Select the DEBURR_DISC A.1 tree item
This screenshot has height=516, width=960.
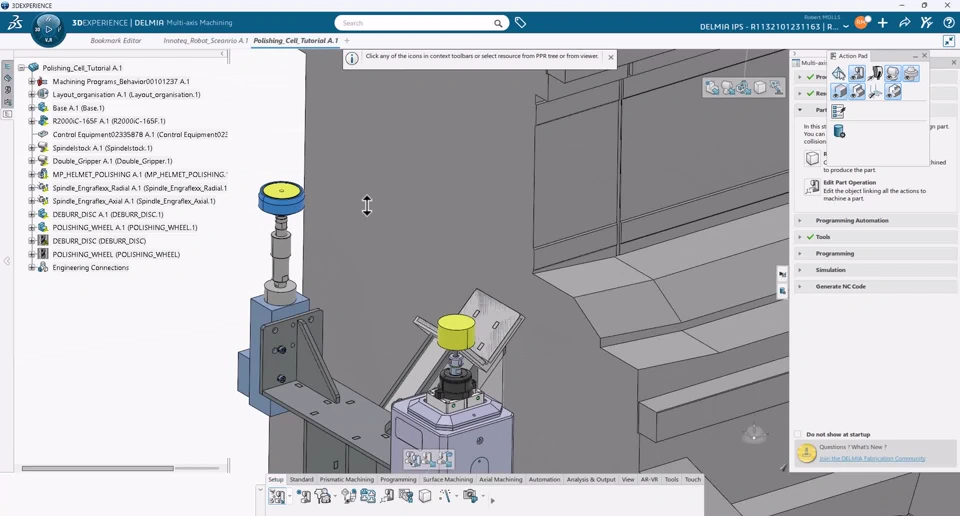pos(108,214)
